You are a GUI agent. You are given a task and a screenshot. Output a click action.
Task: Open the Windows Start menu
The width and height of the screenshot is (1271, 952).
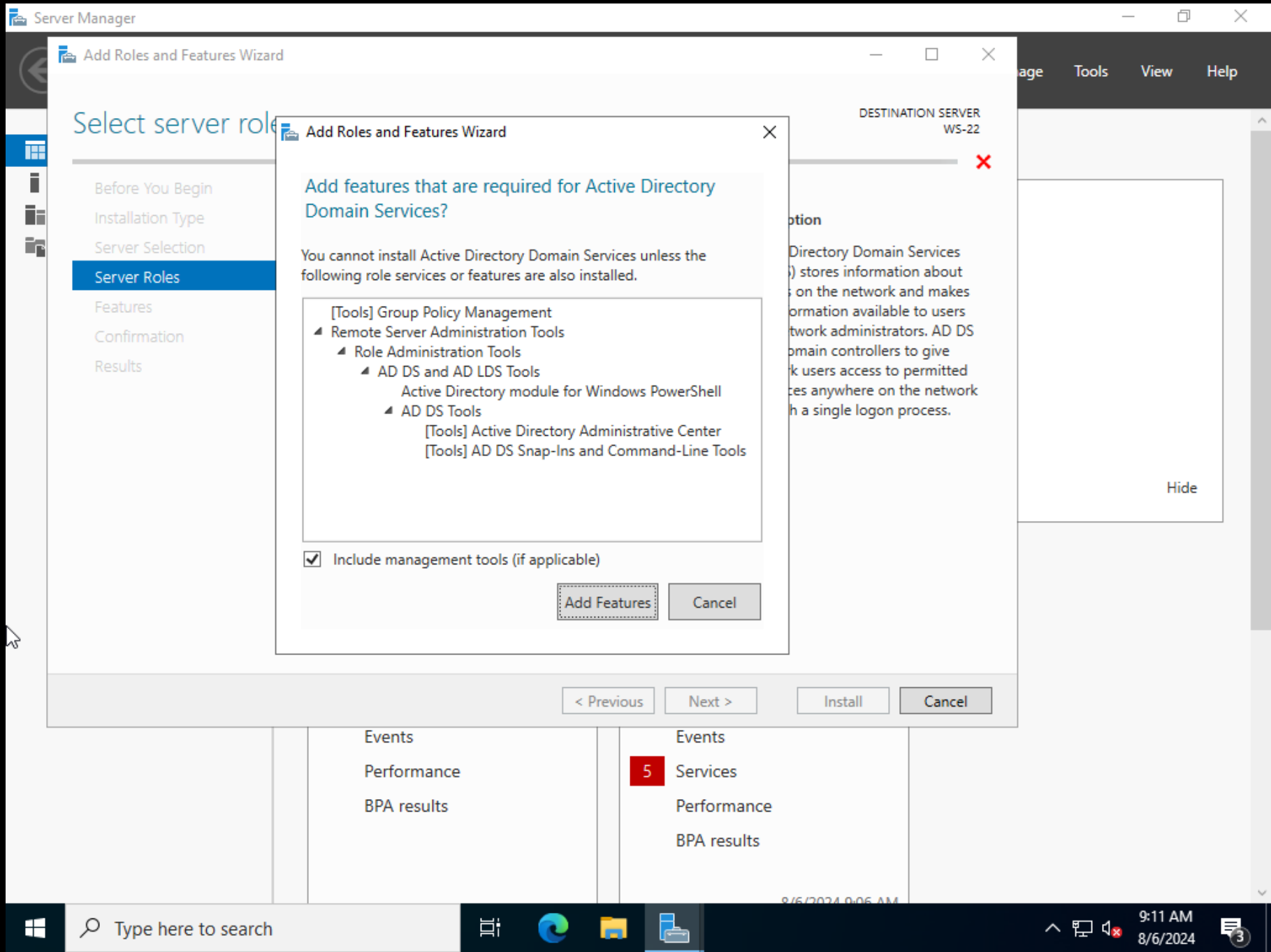(x=35, y=928)
